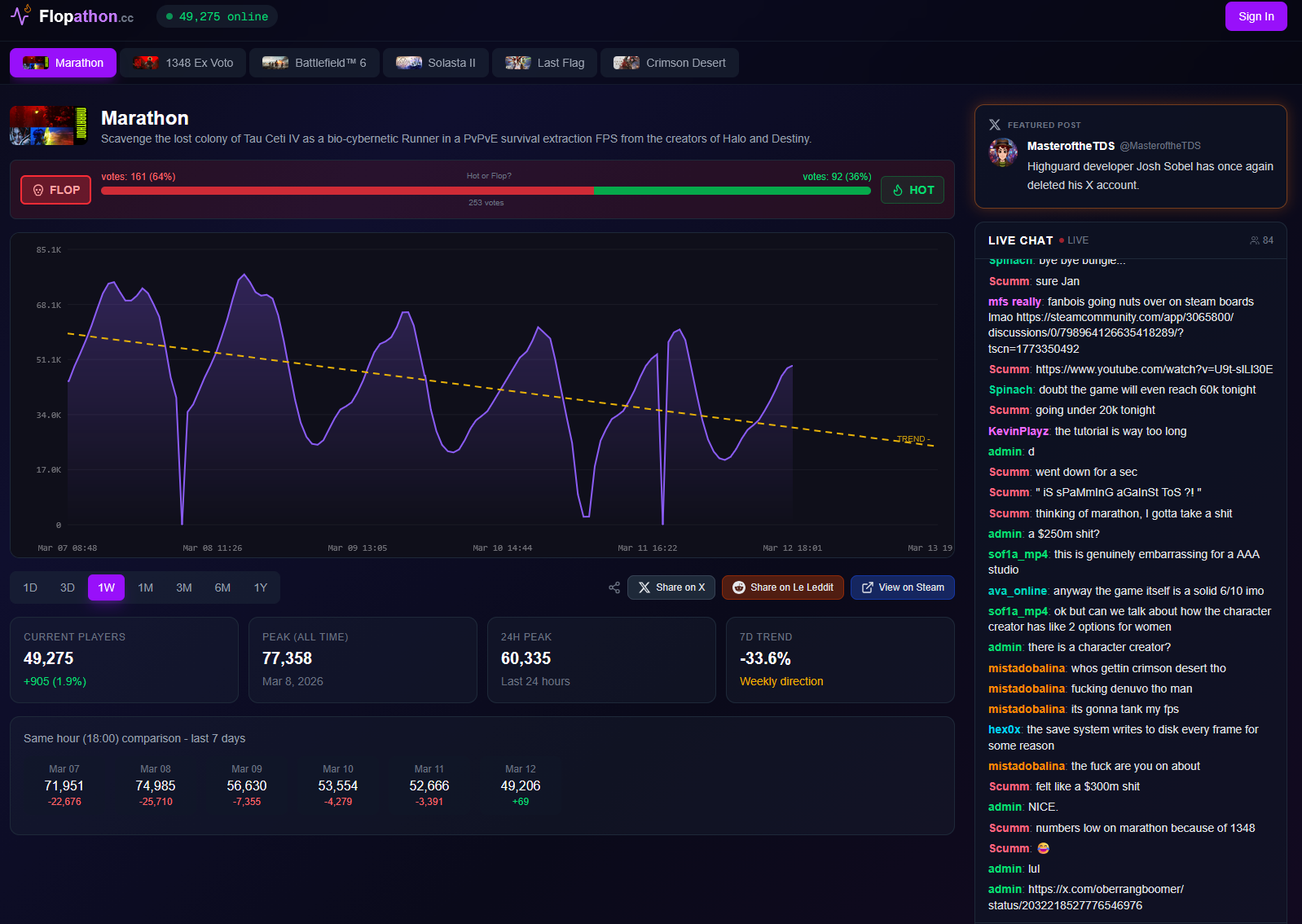Click the Mar 10 comparison value 53,554
Image resolution: width=1302 pixels, height=924 pixels.
tap(338, 785)
